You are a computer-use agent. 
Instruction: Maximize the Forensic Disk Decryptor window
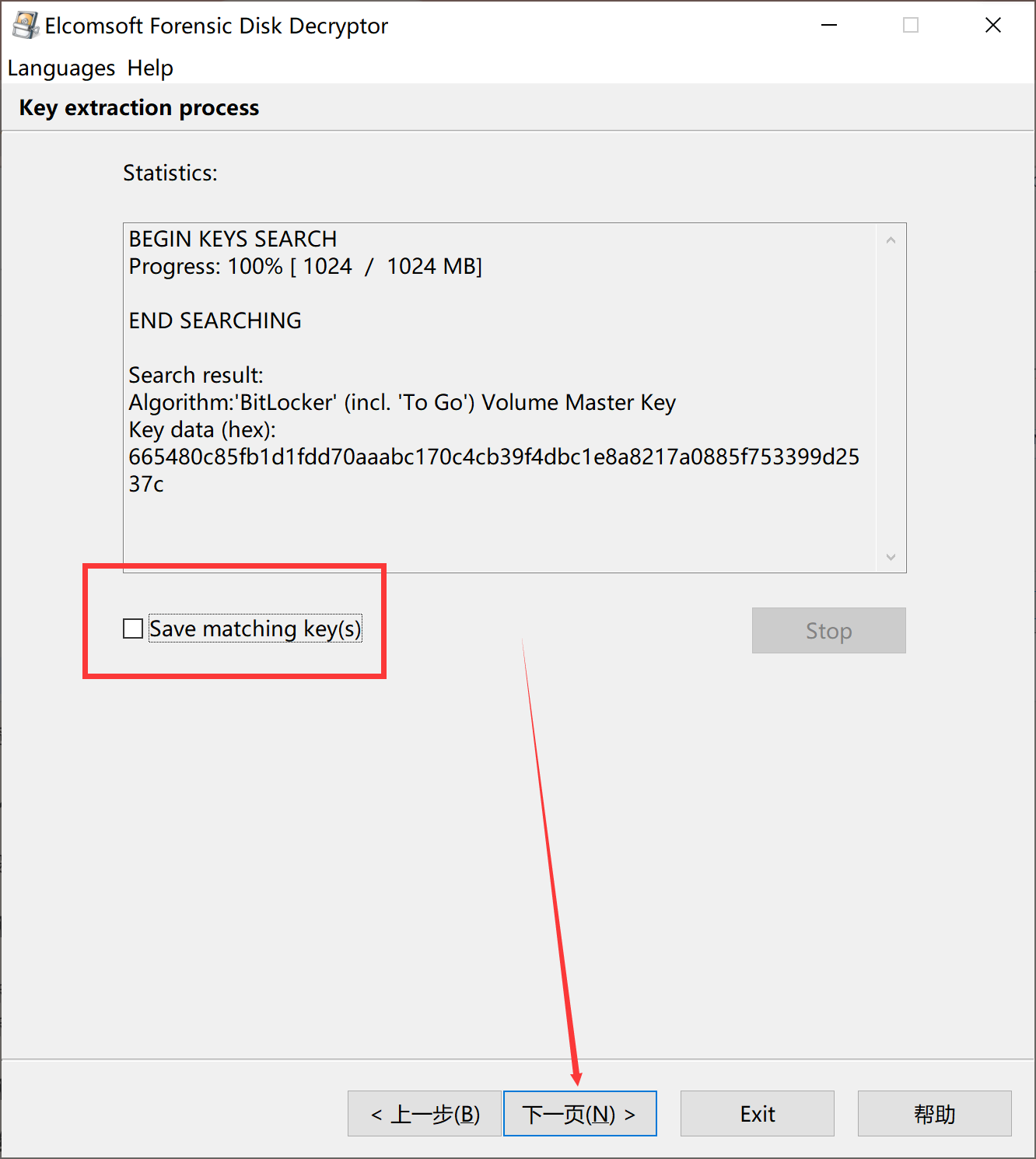911,25
